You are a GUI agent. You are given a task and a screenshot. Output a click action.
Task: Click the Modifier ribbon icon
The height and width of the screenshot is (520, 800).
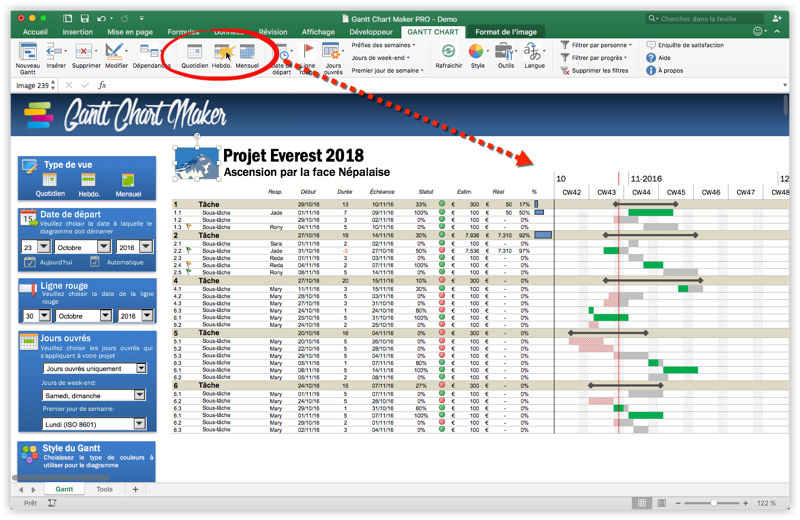[x=114, y=52]
